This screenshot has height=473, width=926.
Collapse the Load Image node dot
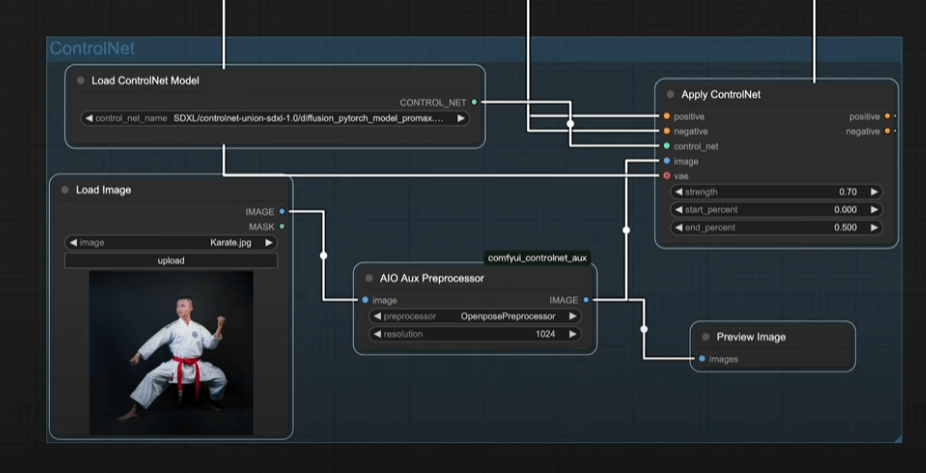(x=65, y=190)
